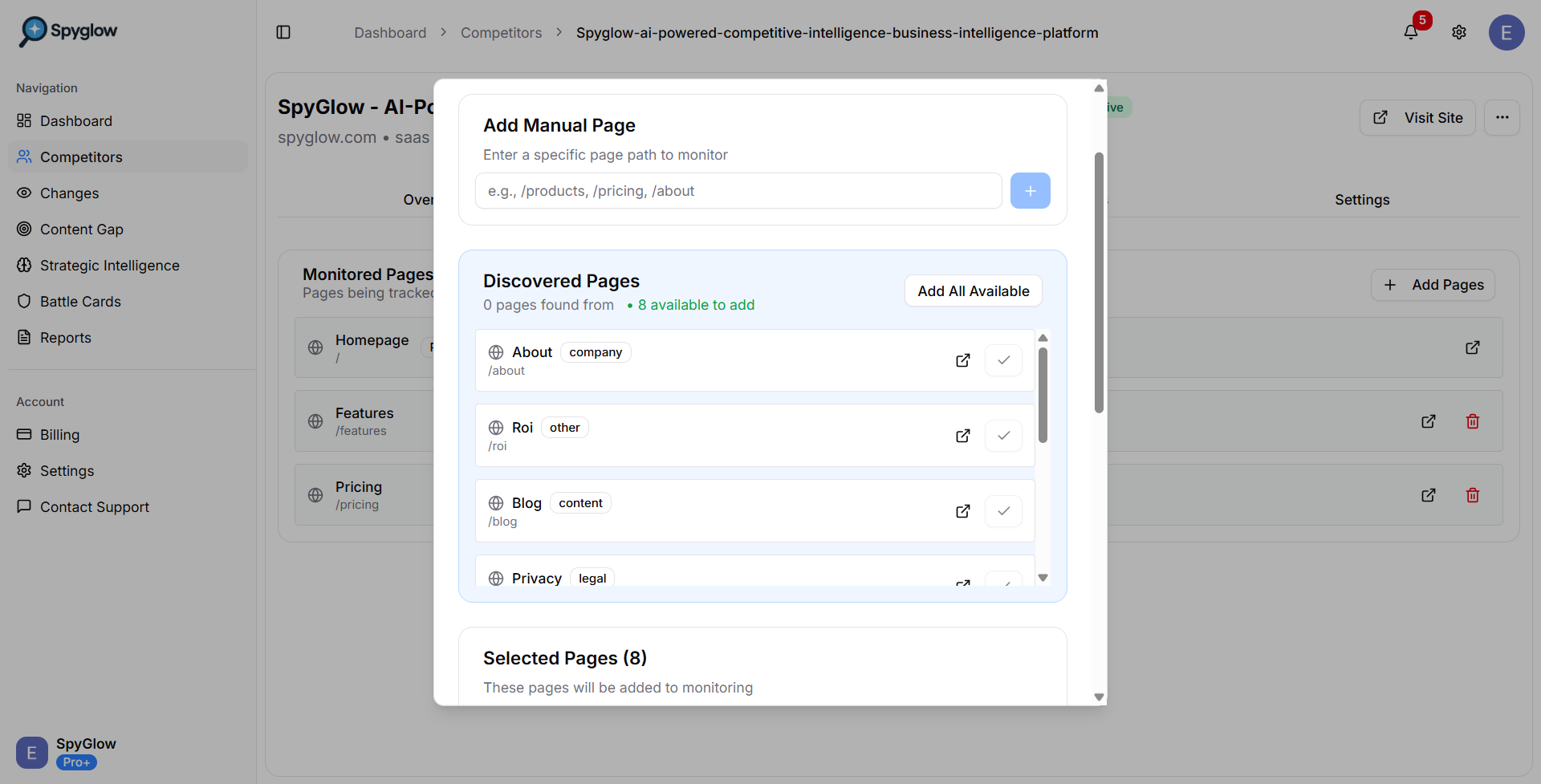Click the more options ellipsis button
1541x784 pixels.
1502,117
